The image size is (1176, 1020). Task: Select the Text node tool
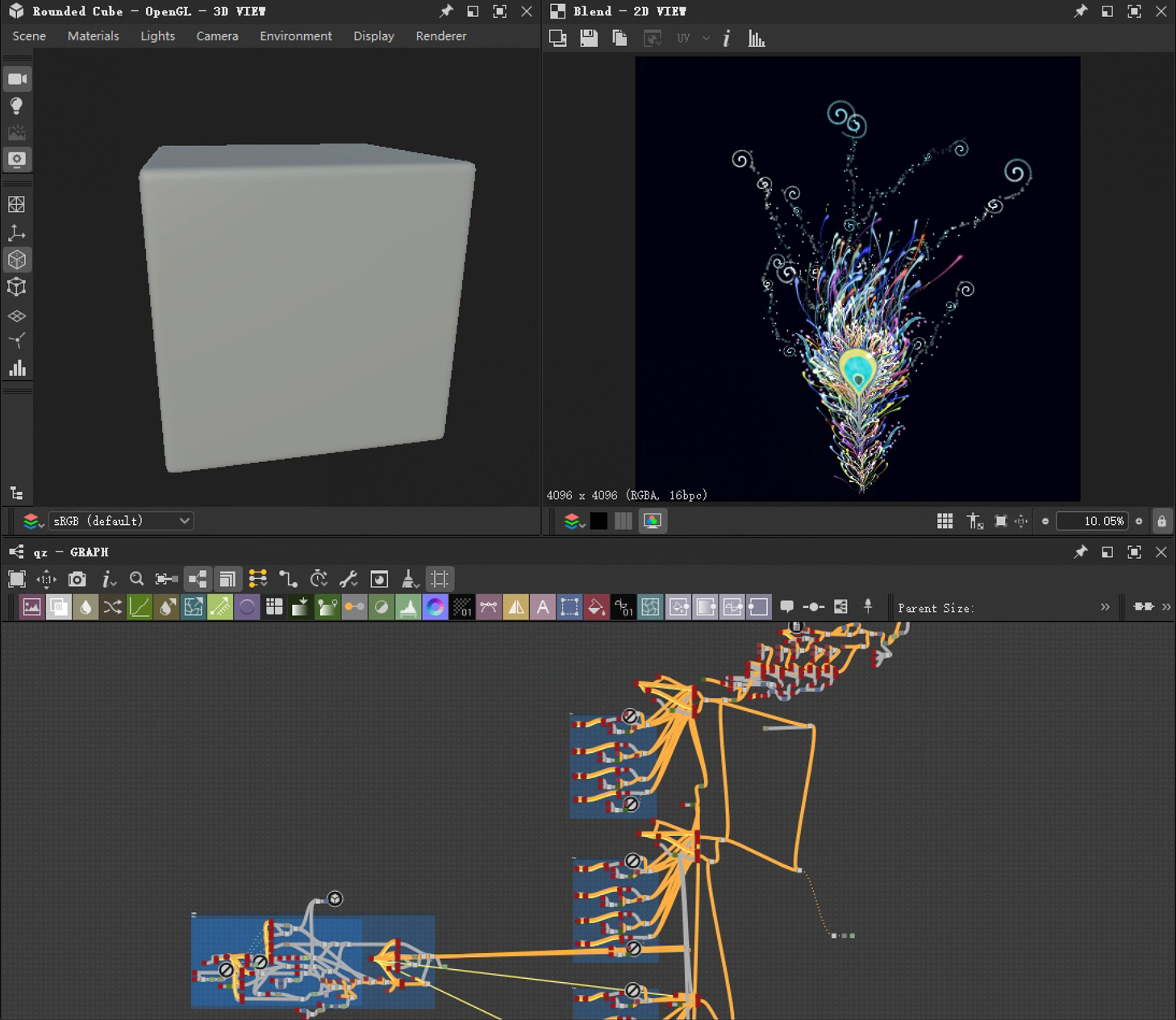(543, 606)
